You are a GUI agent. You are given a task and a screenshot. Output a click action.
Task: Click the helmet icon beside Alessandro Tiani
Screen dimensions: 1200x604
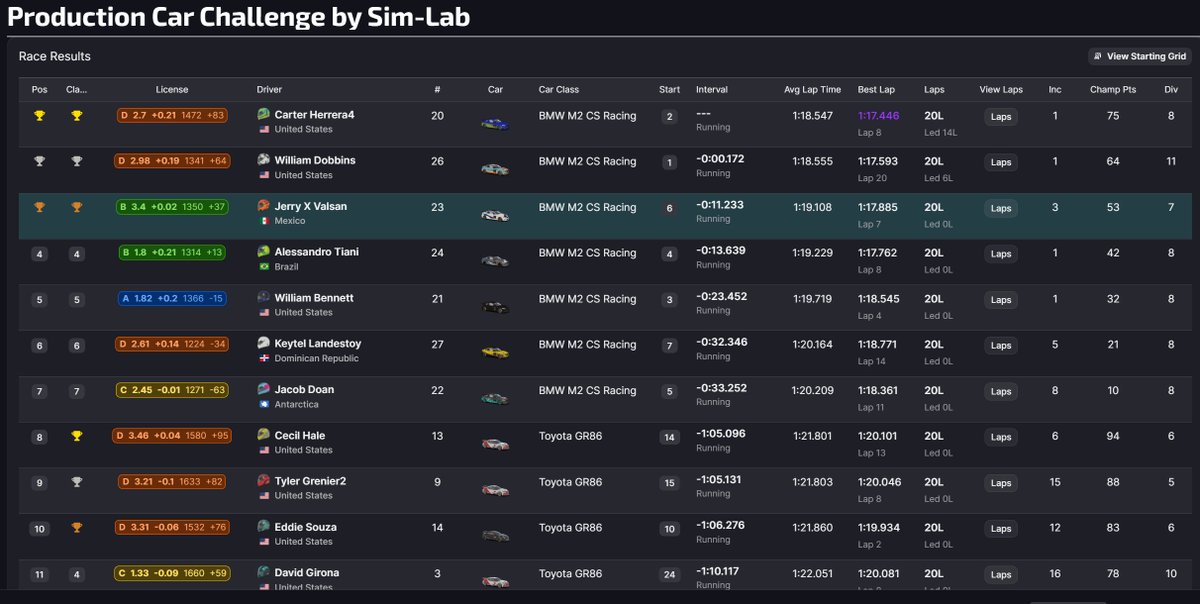[264, 252]
